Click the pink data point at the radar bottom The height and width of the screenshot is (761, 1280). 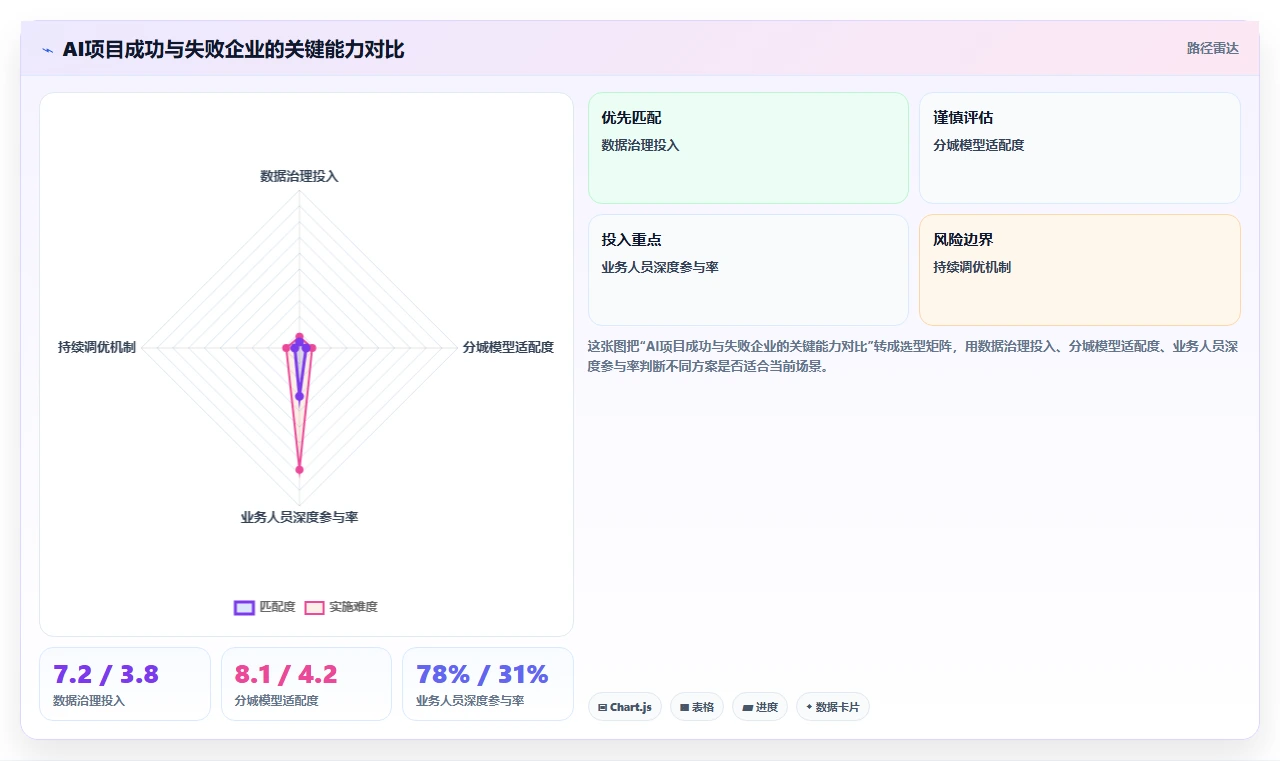click(x=299, y=469)
